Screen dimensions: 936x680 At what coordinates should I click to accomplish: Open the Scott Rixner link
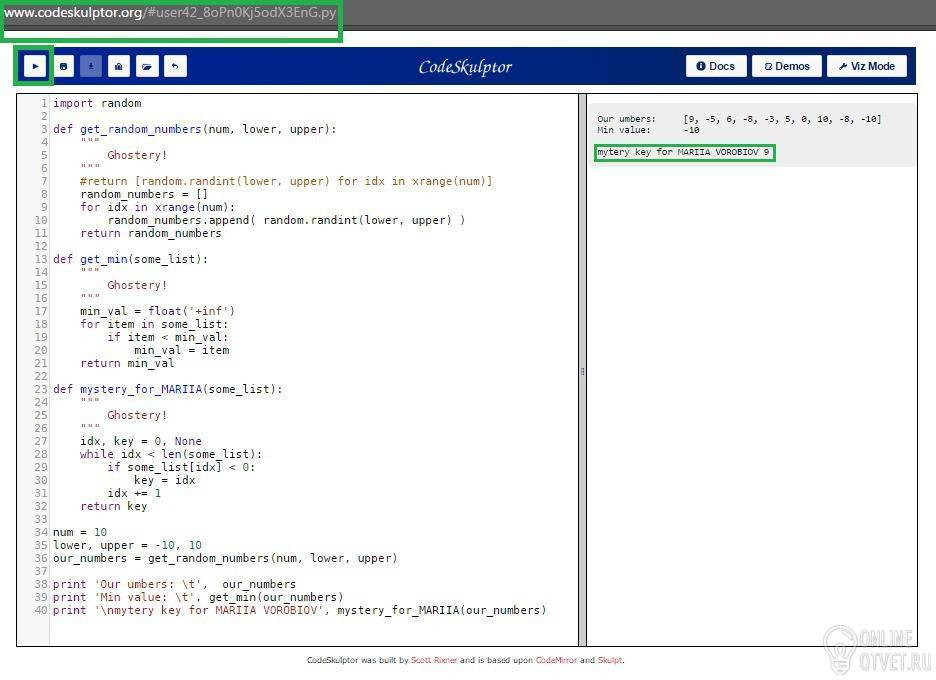(433, 660)
